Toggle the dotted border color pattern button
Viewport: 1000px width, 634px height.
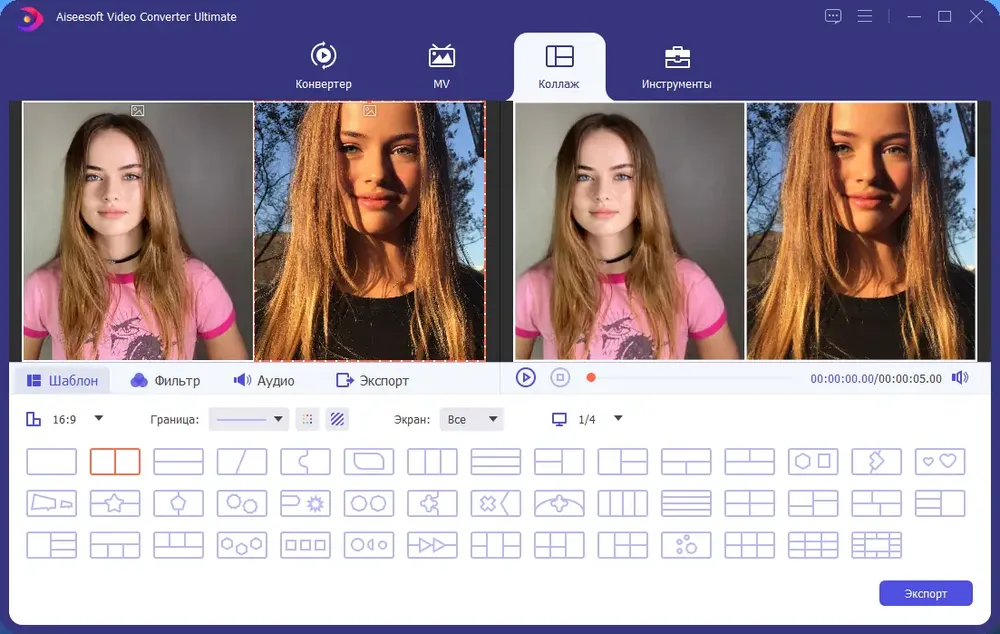307,419
